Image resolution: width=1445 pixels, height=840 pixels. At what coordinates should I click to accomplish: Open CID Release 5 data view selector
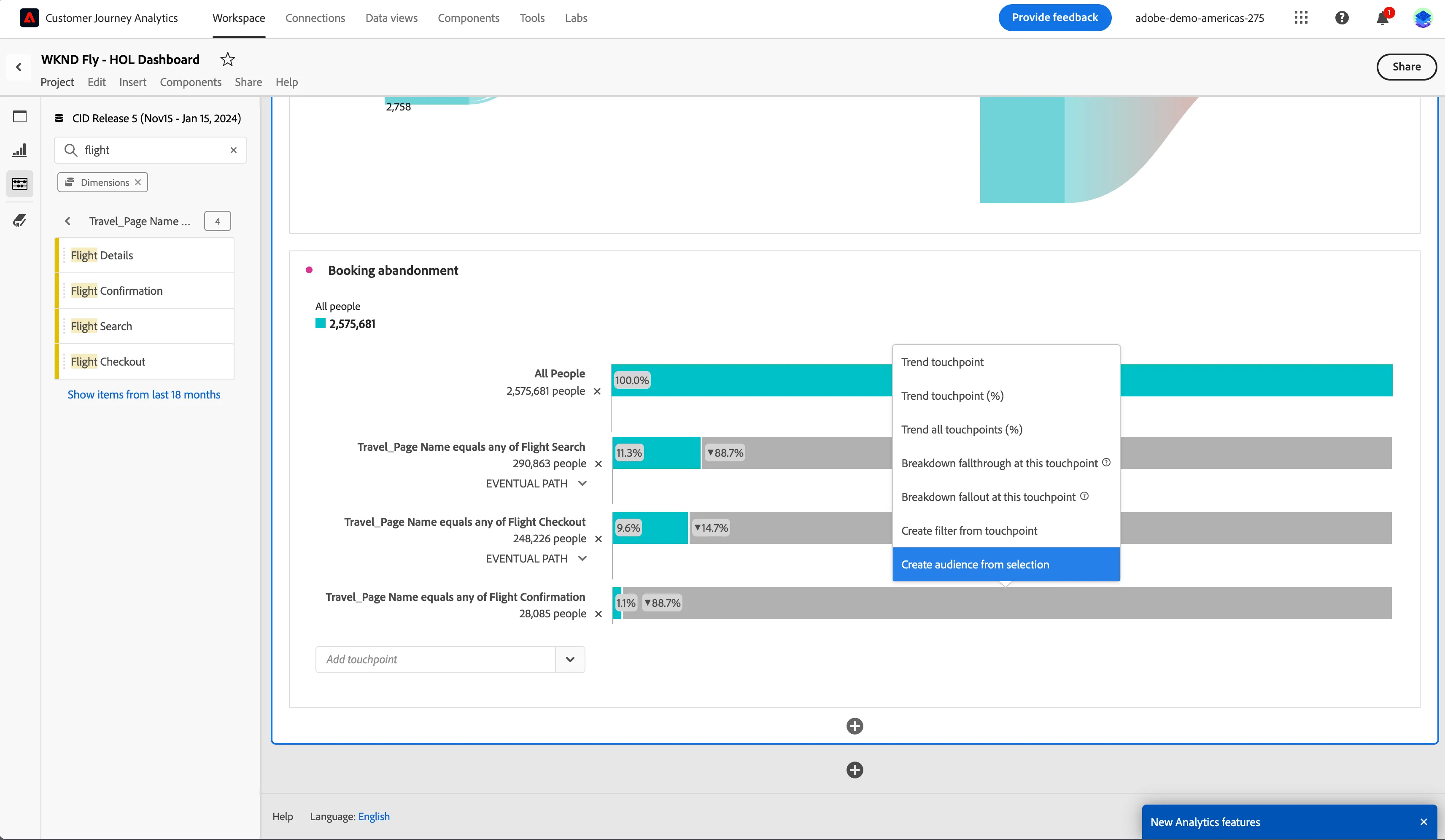click(148, 118)
